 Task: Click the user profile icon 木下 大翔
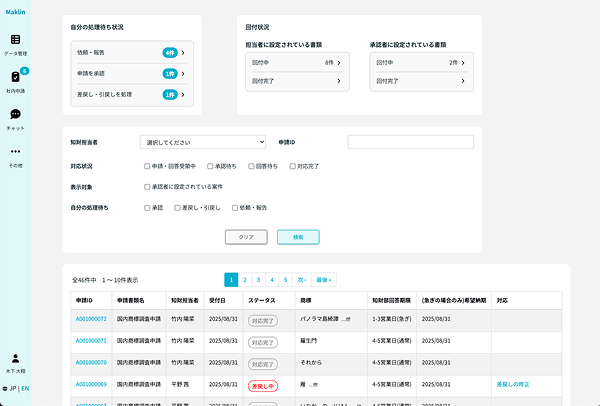tap(15, 358)
